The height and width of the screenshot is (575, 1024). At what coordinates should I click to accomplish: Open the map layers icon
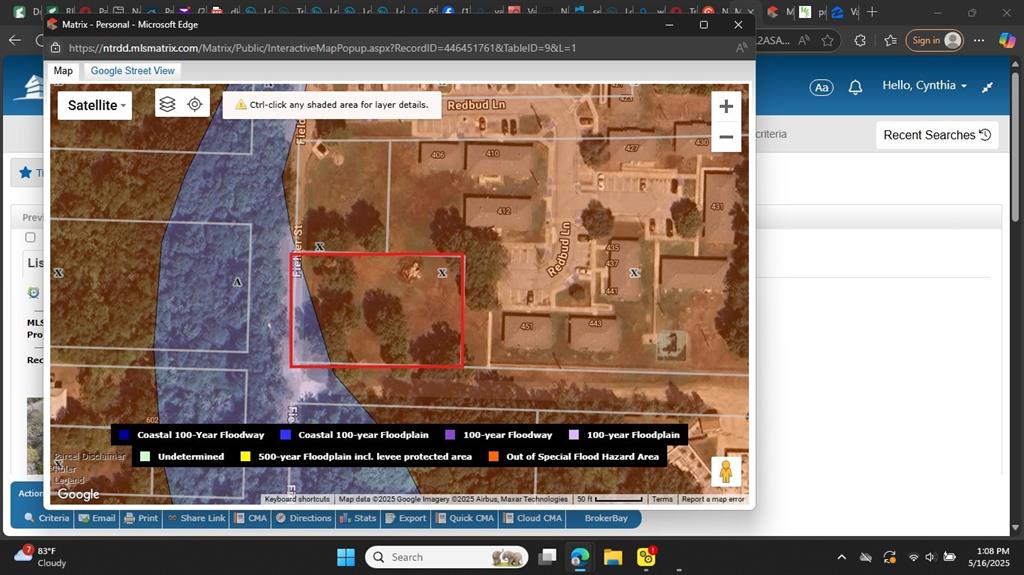pyautogui.click(x=168, y=104)
